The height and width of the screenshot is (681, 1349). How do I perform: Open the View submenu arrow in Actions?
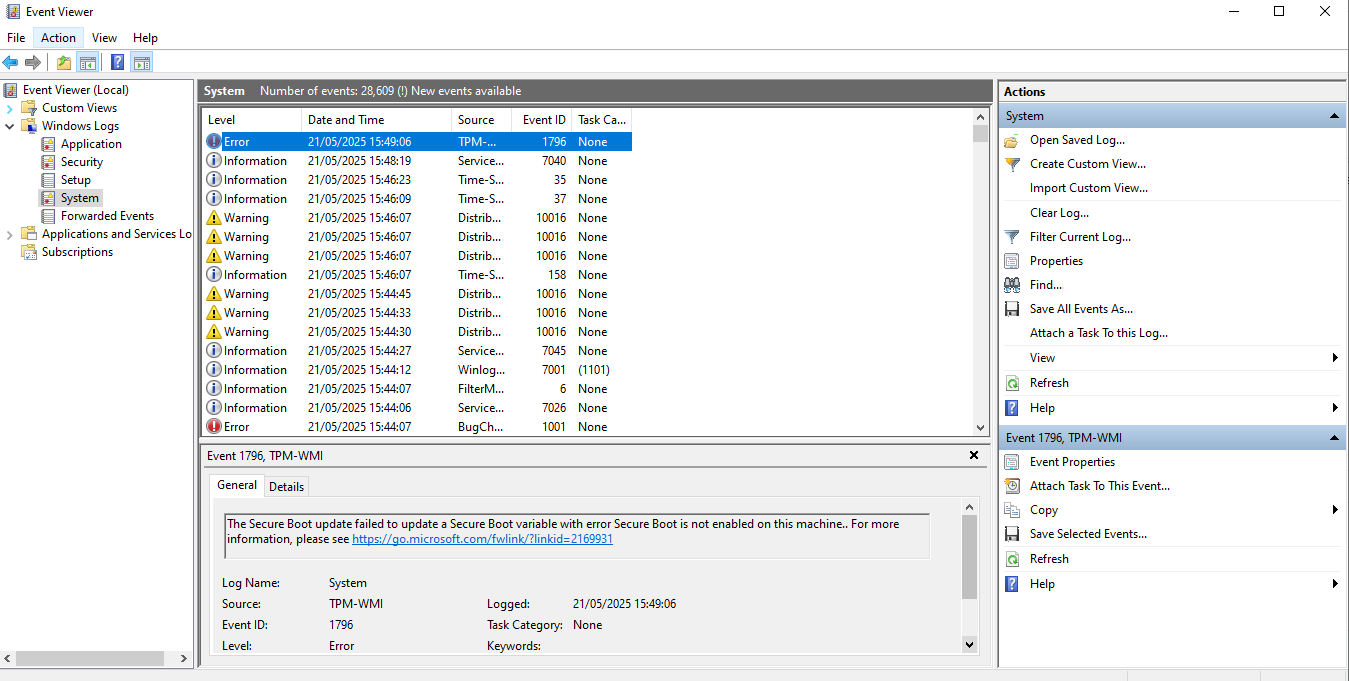(1335, 358)
